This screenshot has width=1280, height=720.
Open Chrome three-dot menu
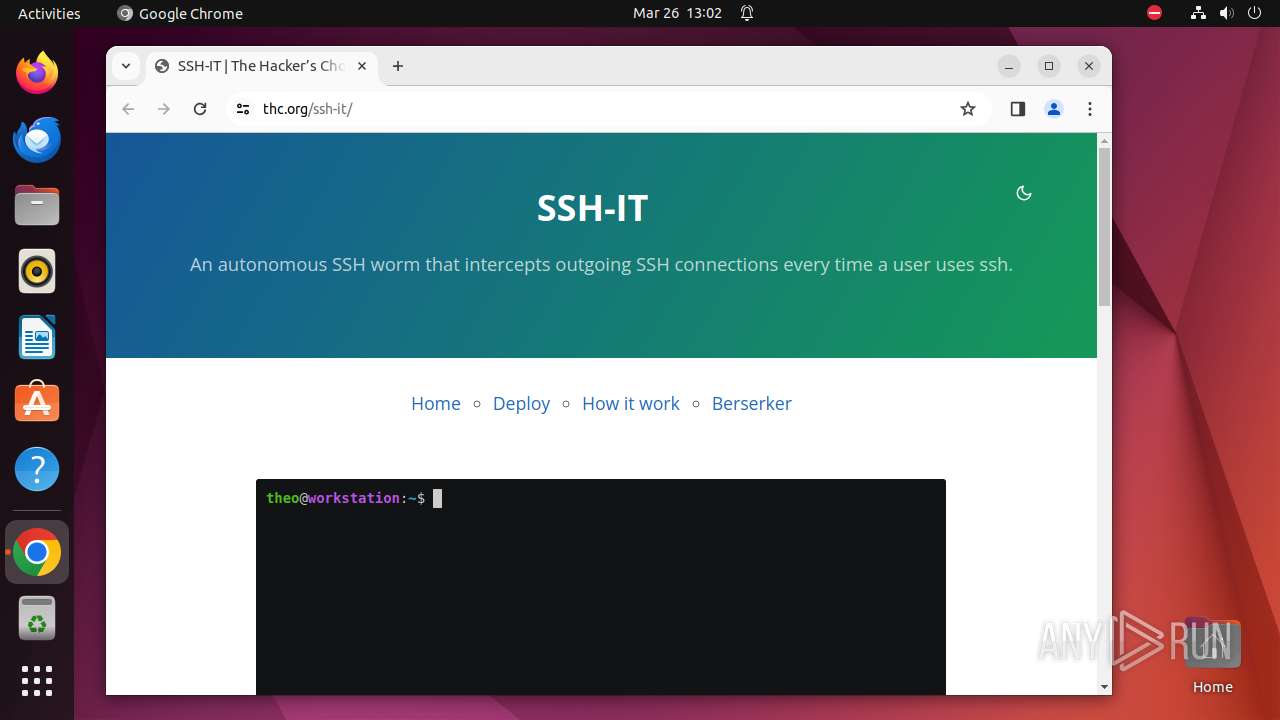point(1090,109)
